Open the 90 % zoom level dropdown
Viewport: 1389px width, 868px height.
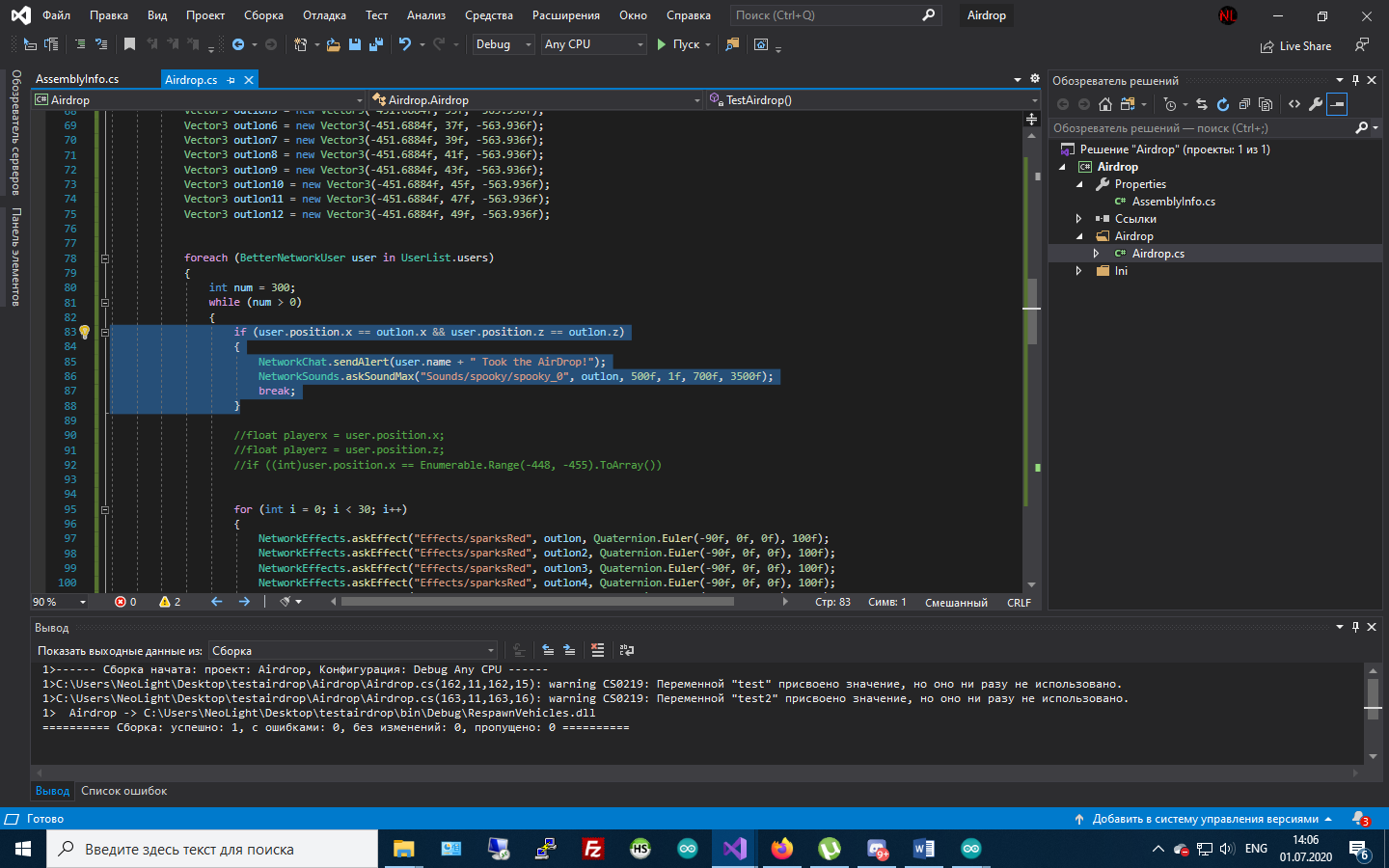[x=60, y=602]
